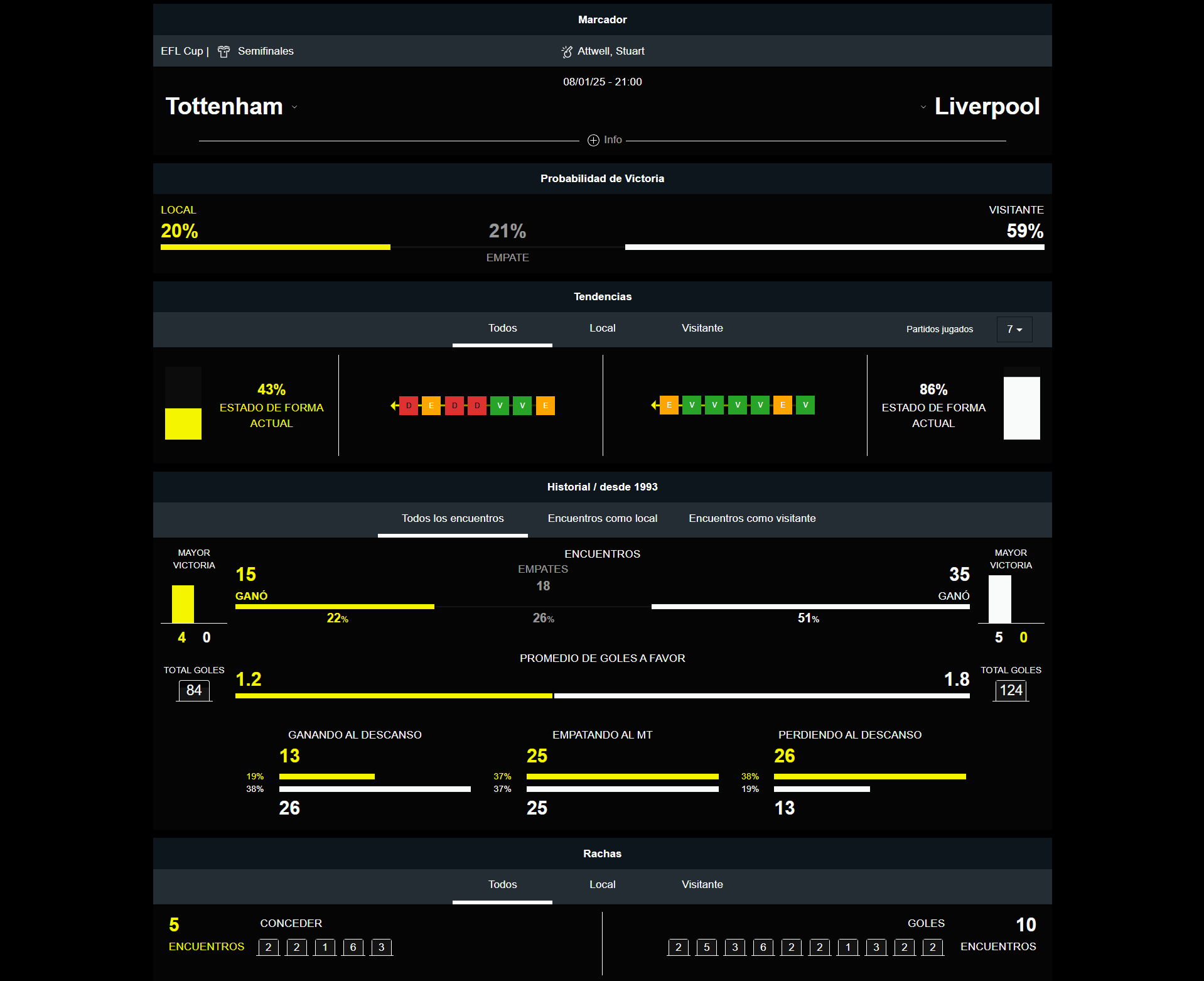This screenshot has height=981, width=1204.
Task: Click the Attwell, Stuart referee name
Action: pyautogui.click(x=611, y=51)
